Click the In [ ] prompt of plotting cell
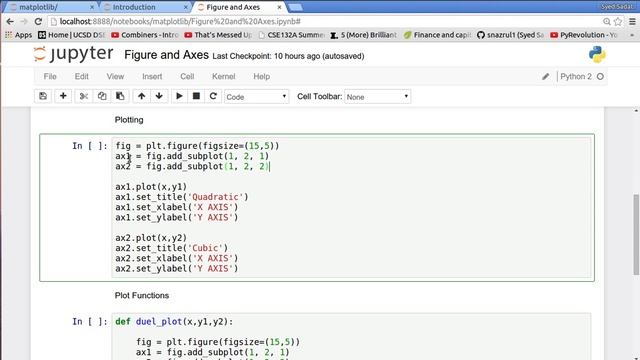Viewport: 640px width, 360px height. point(90,146)
